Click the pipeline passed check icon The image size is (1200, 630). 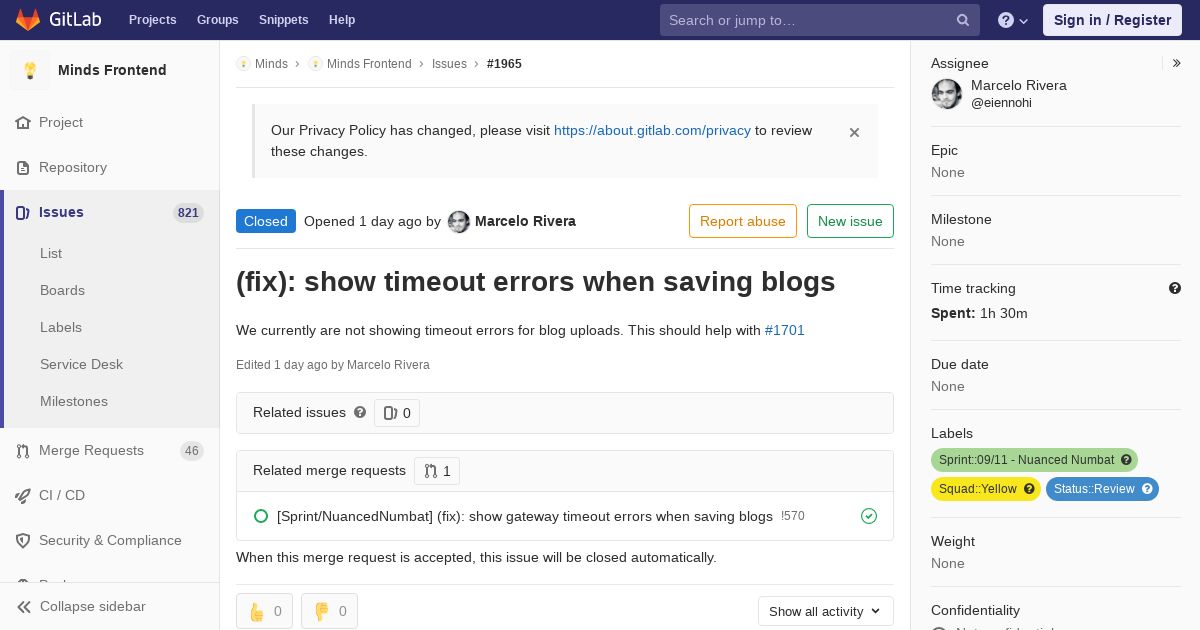(869, 516)
